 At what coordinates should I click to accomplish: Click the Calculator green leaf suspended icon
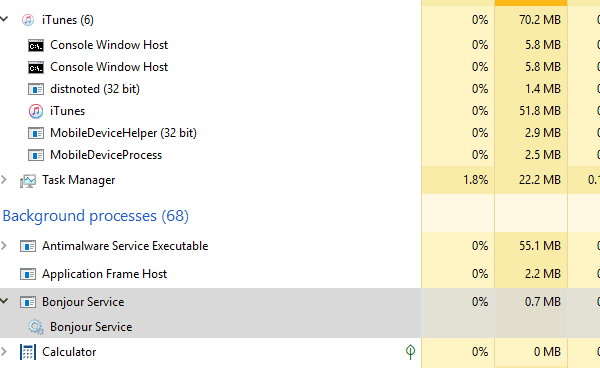pos(410,352)
